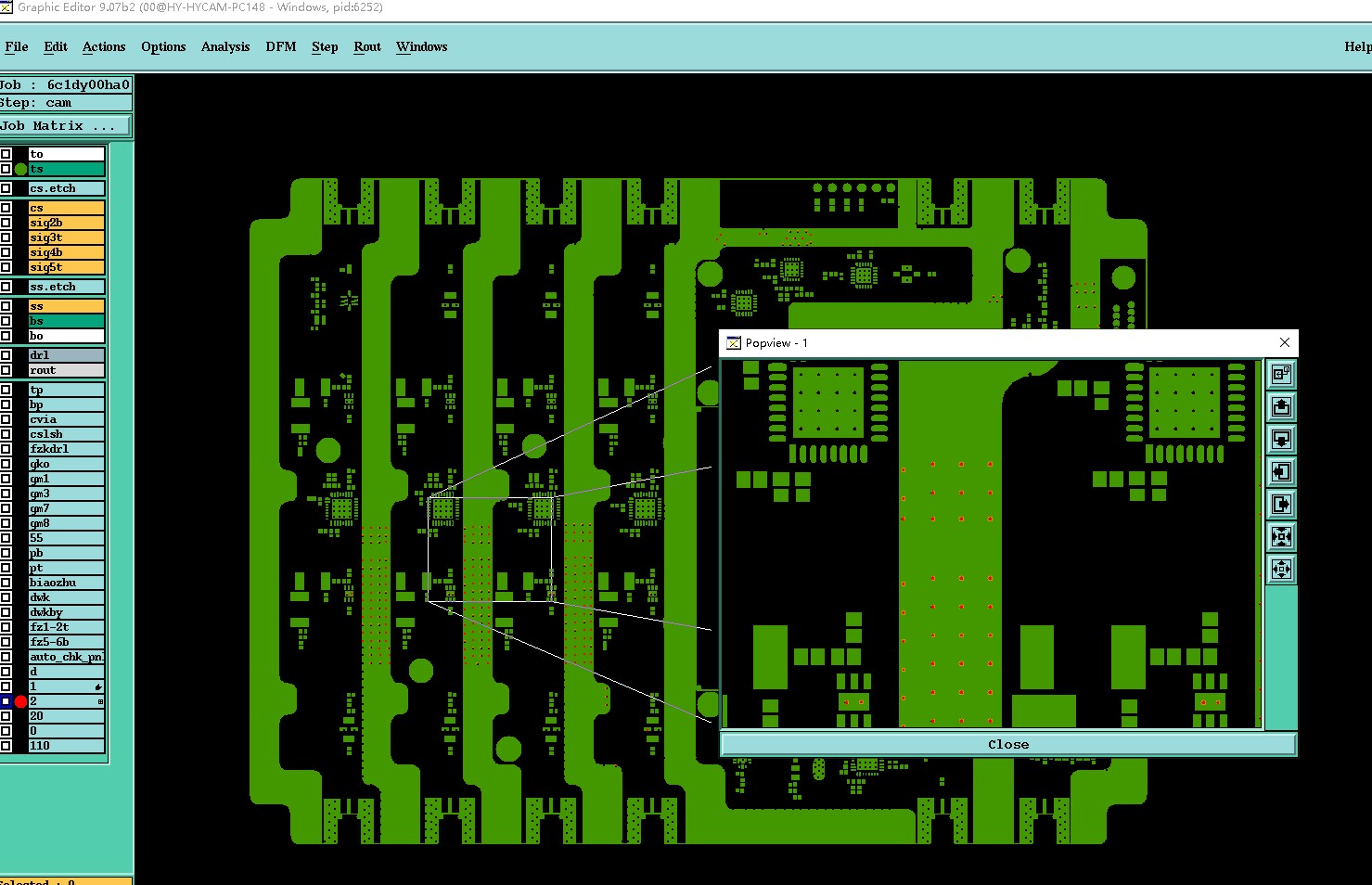This screenshot has width=1372, height=885.
Task: Click the Popview resize-window icon
Action: point(1281,374)
